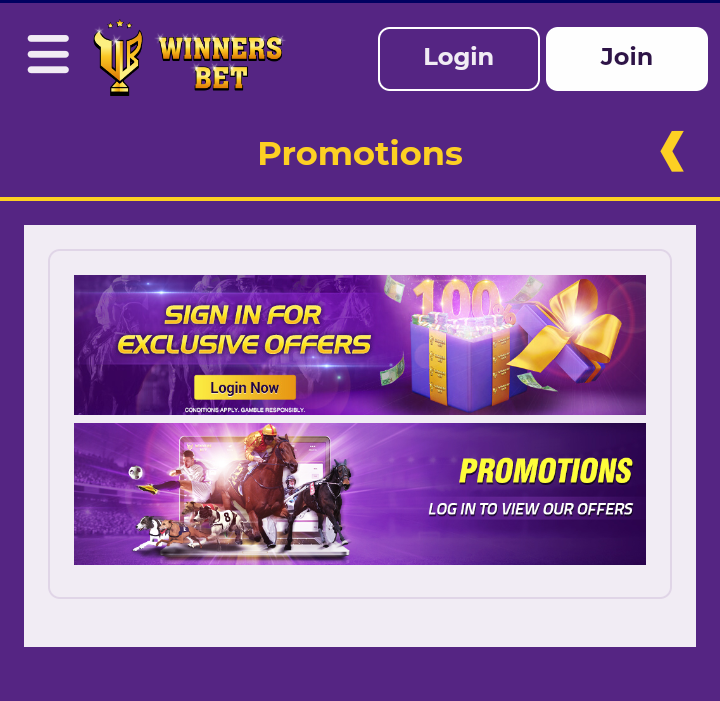The image size is (720, 701).
Task: Click Log In To View Our Offers text
Action: [x=530, y=509]
